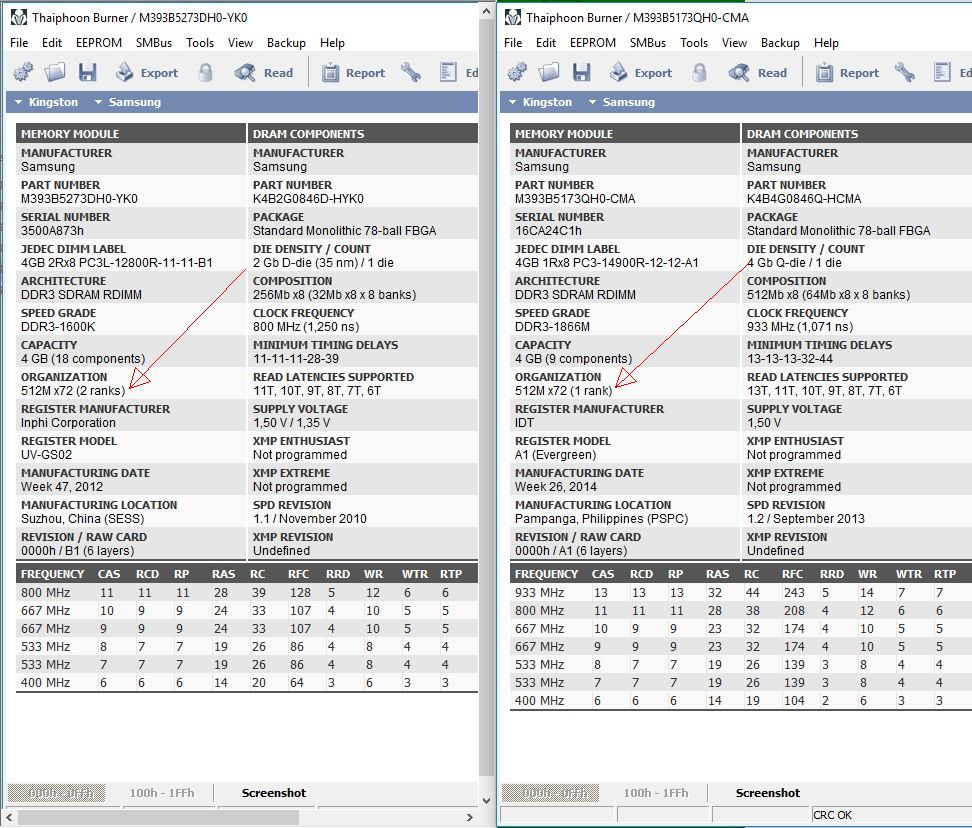Click padlock icon in right window toolbar
The width and height of the screenshot is (972, 828).
[x=700, y=73]
